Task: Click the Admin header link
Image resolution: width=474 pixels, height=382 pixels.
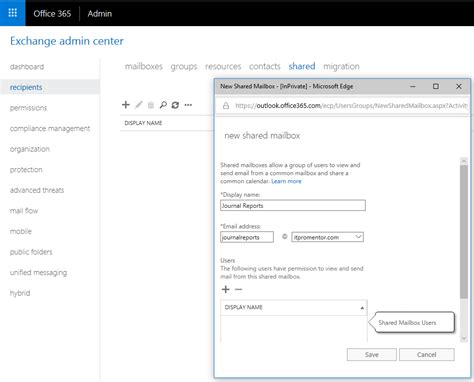Action: [100, 14]
